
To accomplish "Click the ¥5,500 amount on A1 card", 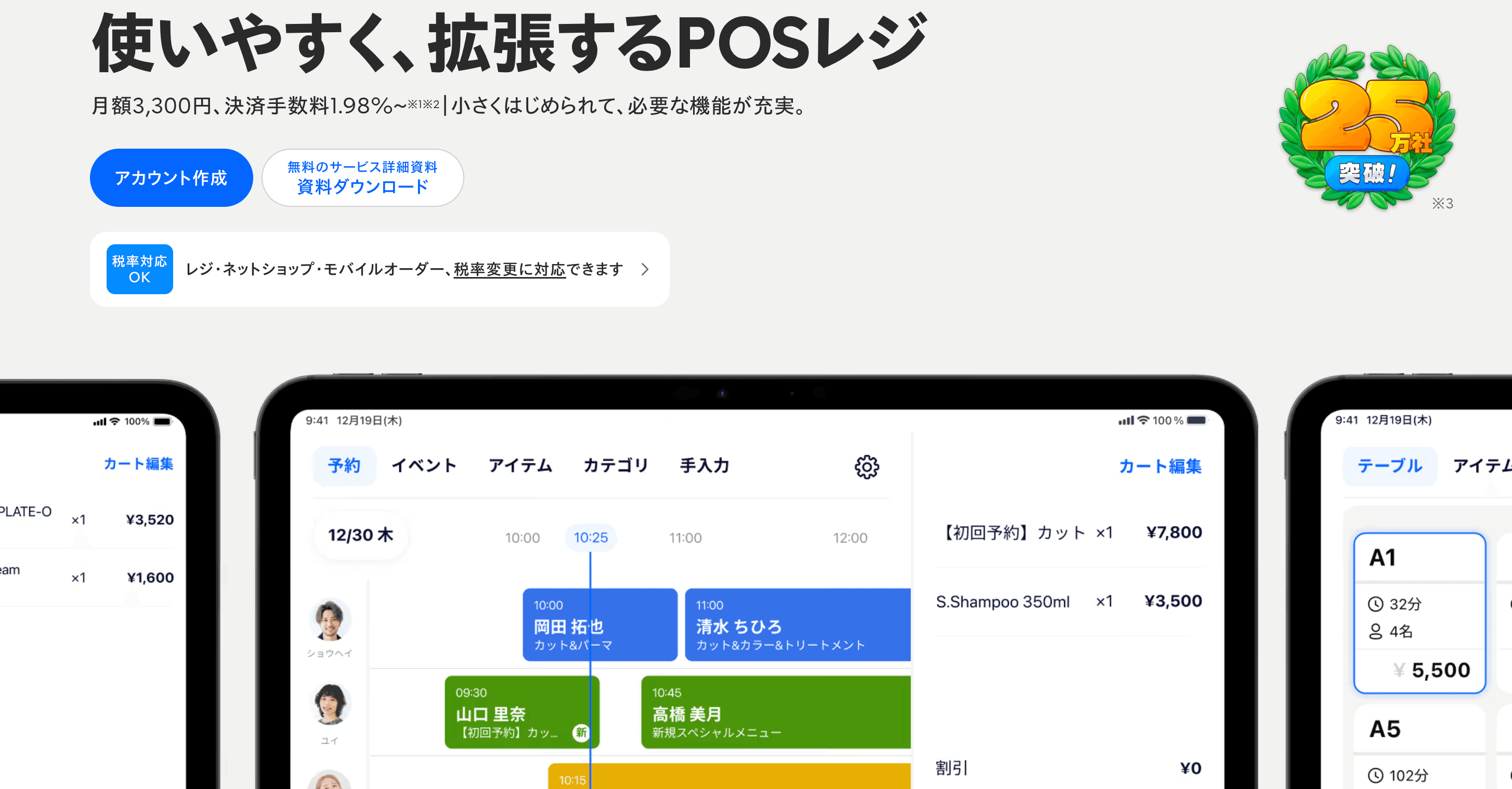I will 1431,670.
